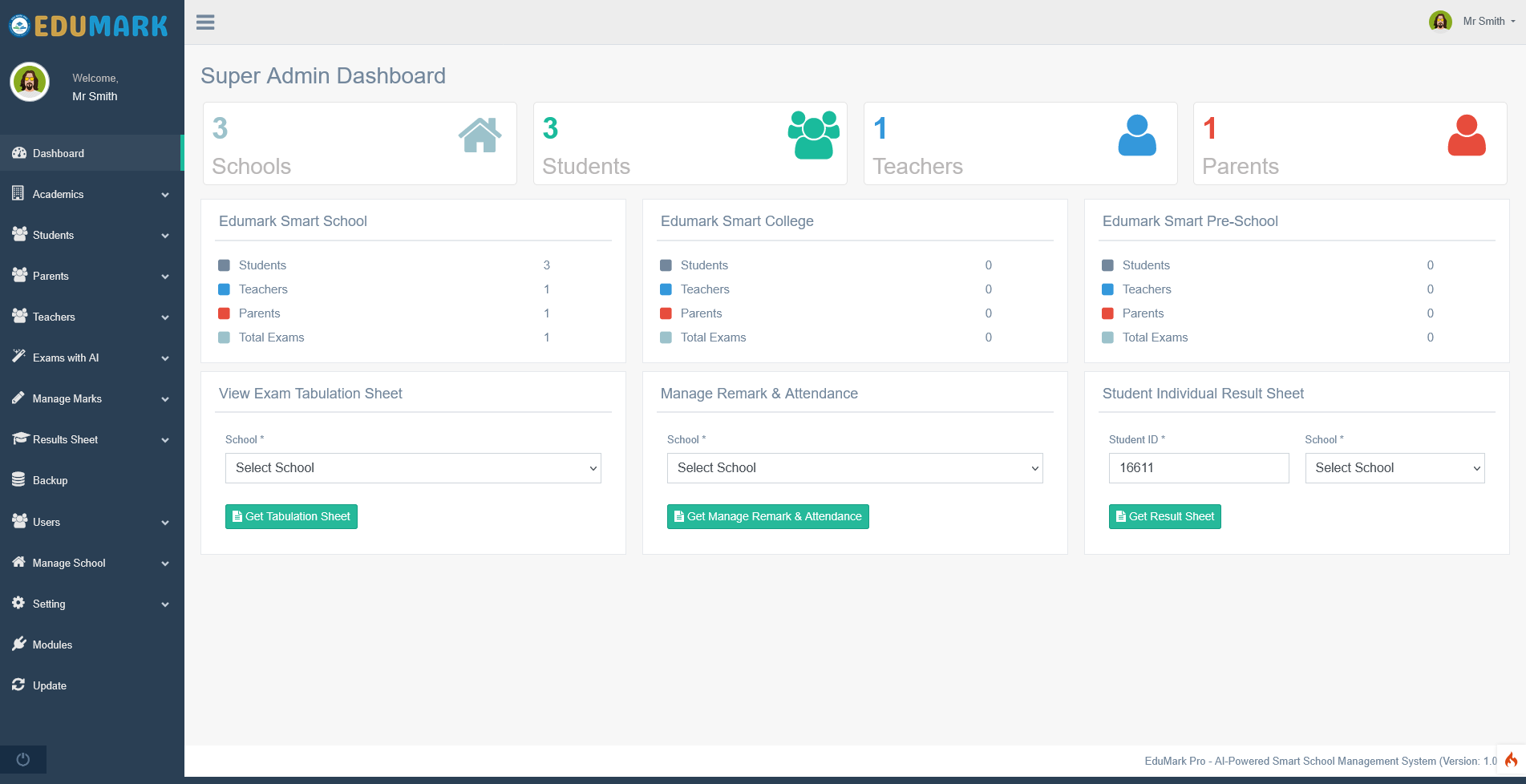Click the Get Manage Remark & Attendance button

click(x=767, y=516)
